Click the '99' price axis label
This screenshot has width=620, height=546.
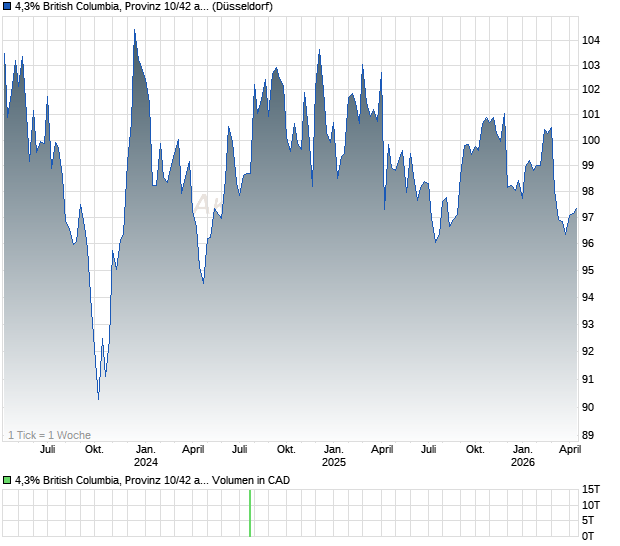point(588,166)
